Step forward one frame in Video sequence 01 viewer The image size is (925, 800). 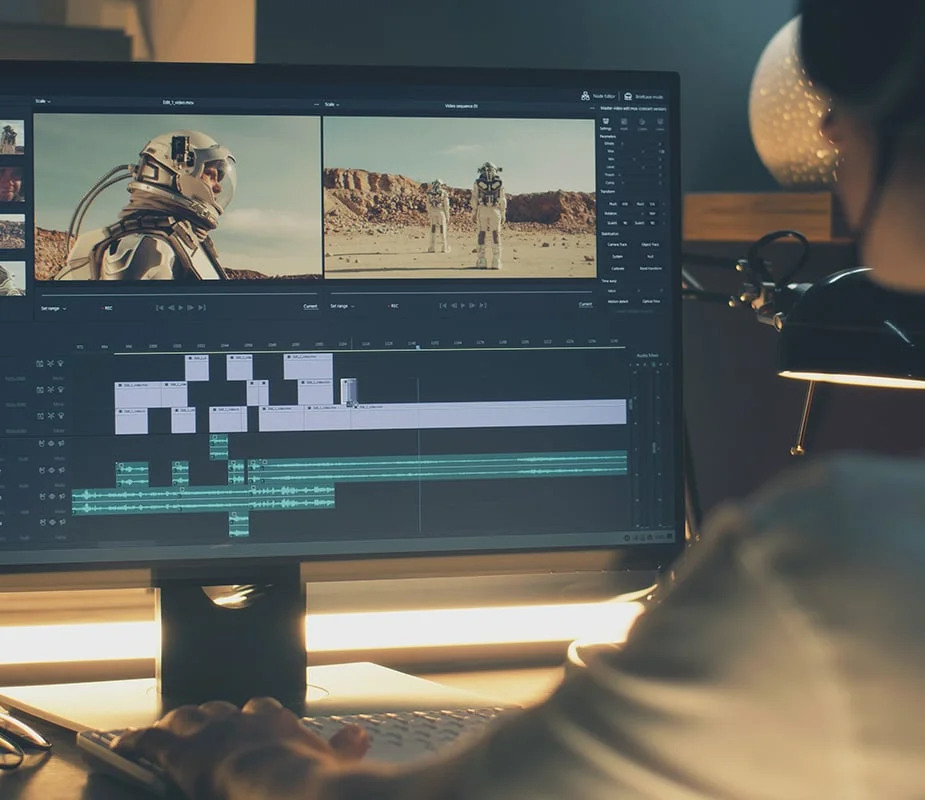(x=472, y=306)
